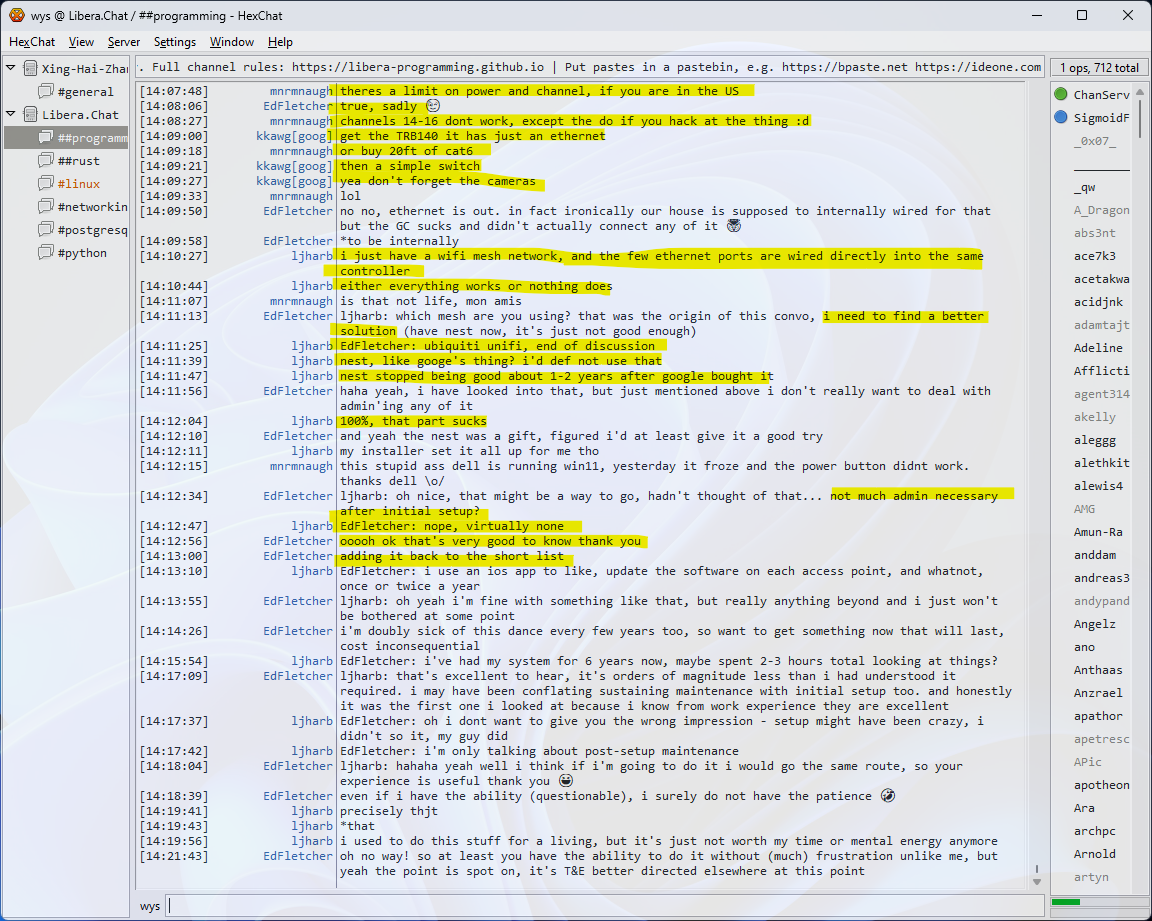Collapse the Libera.Chat server tree
Screen dimensions: 1152x921
click(11, 115)
